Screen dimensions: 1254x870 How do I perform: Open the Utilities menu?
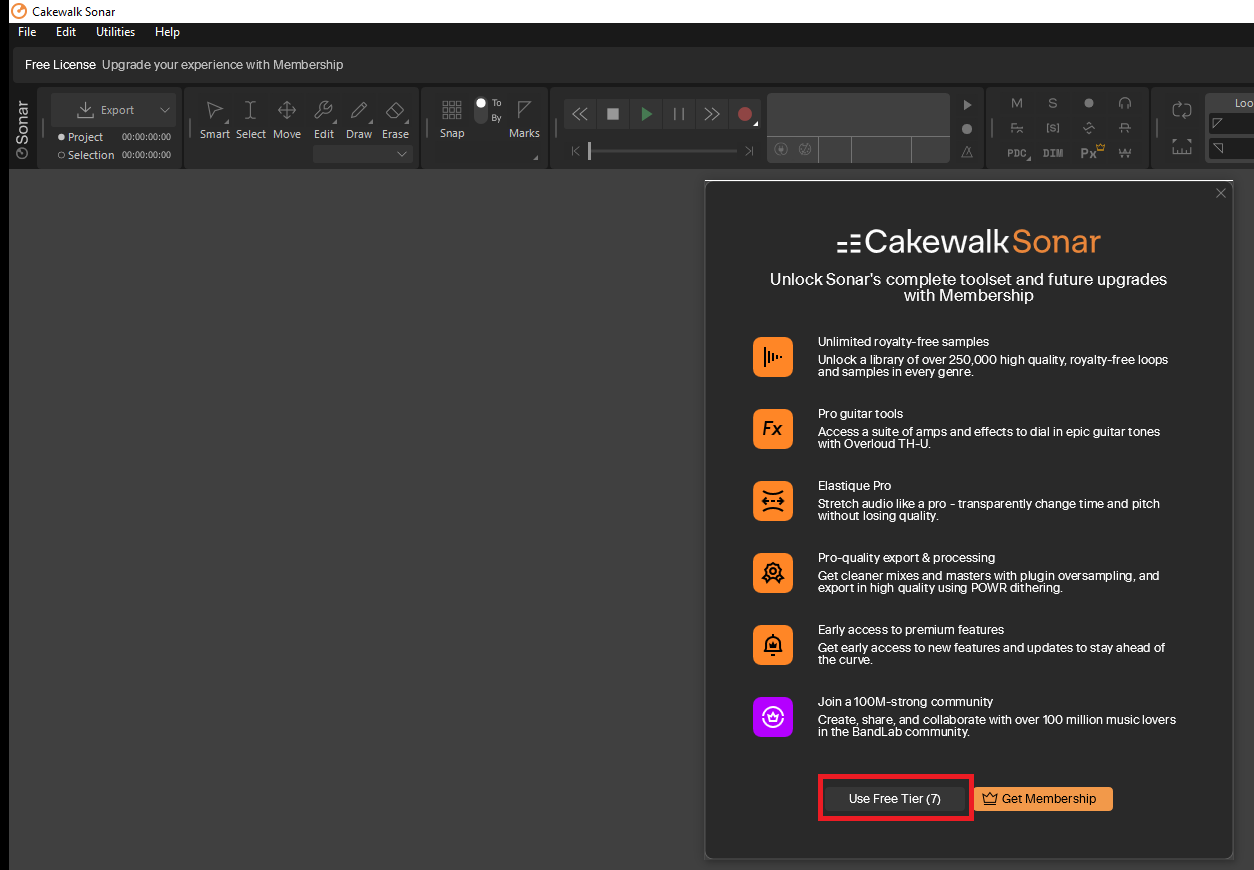tap(115, 32)
